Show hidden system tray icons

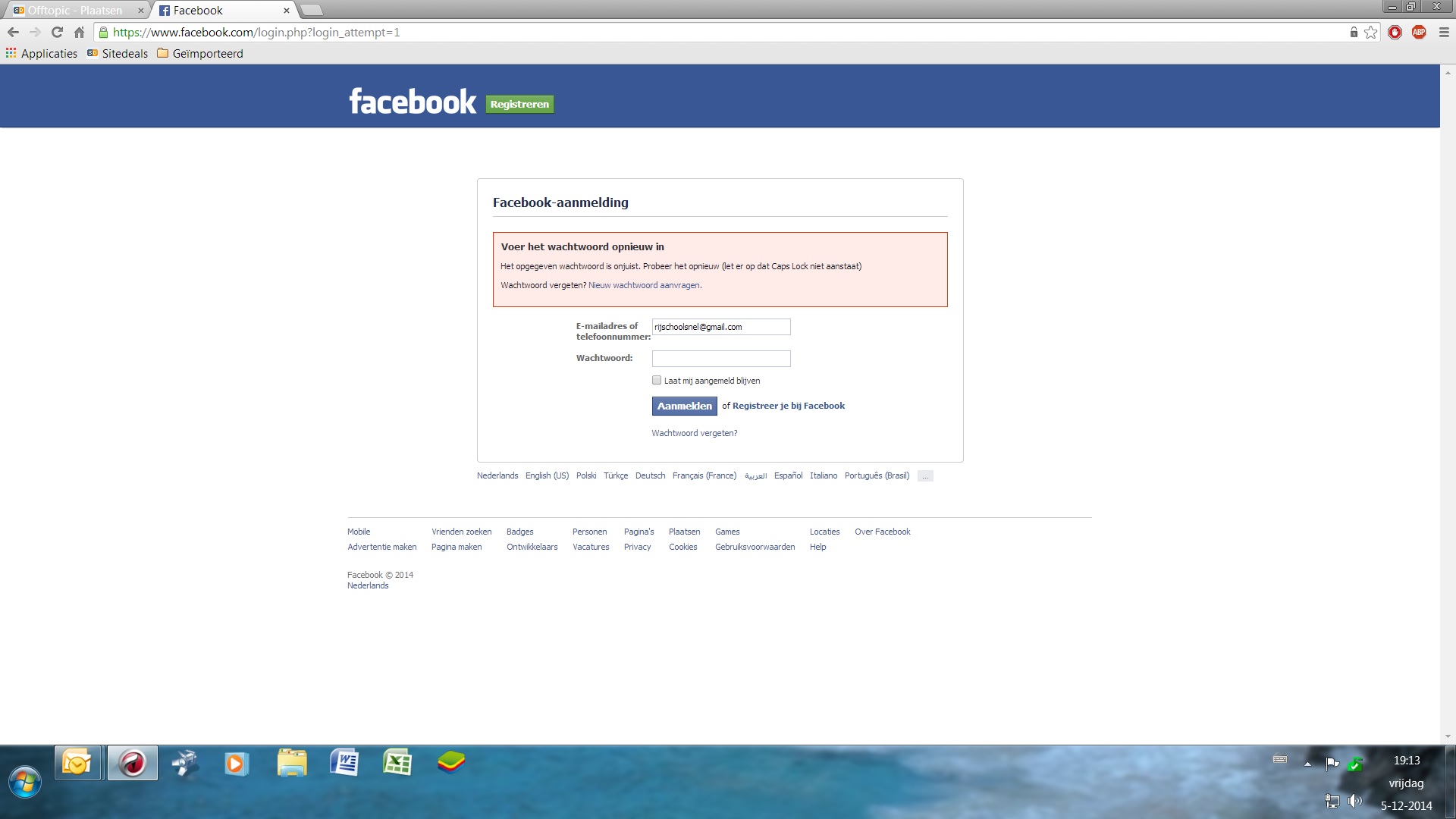(x=1307, y=764)
